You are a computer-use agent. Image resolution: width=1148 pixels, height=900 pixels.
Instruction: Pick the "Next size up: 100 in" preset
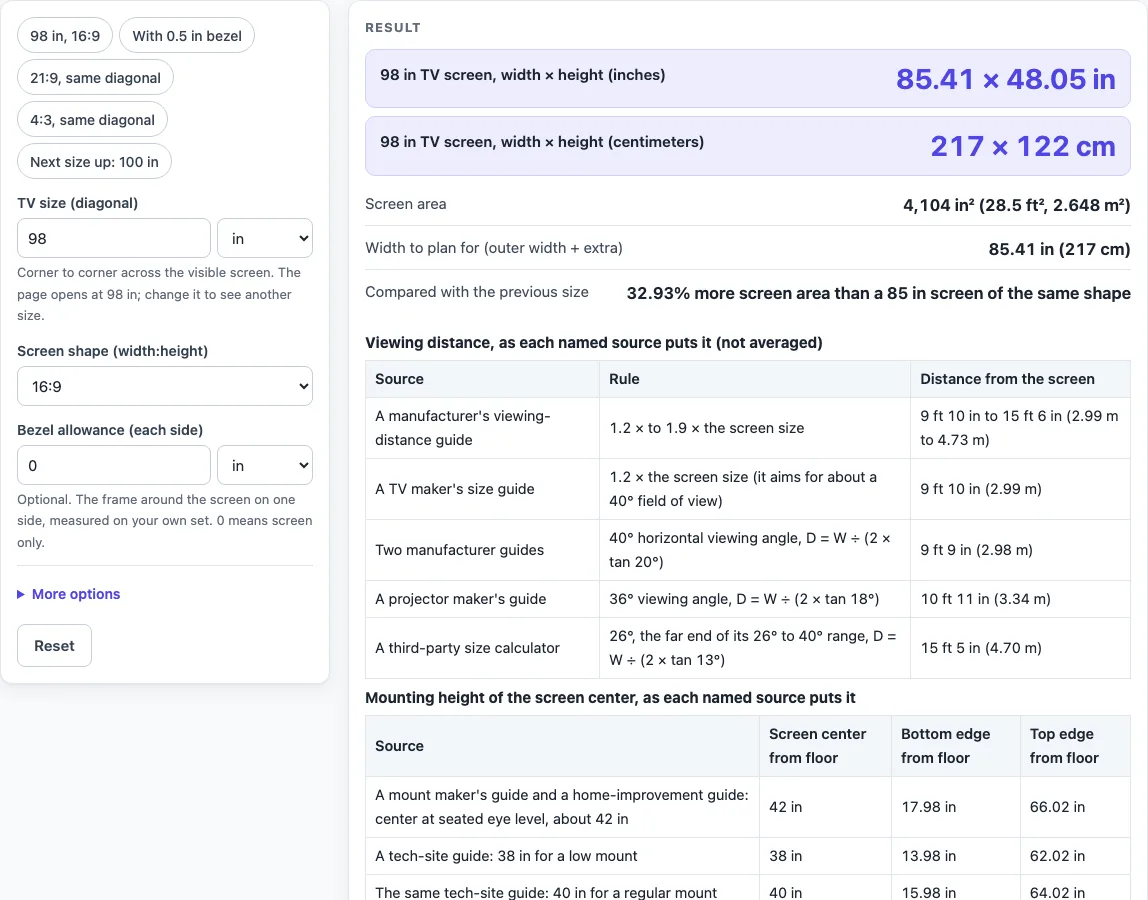(x=94, y=162)
